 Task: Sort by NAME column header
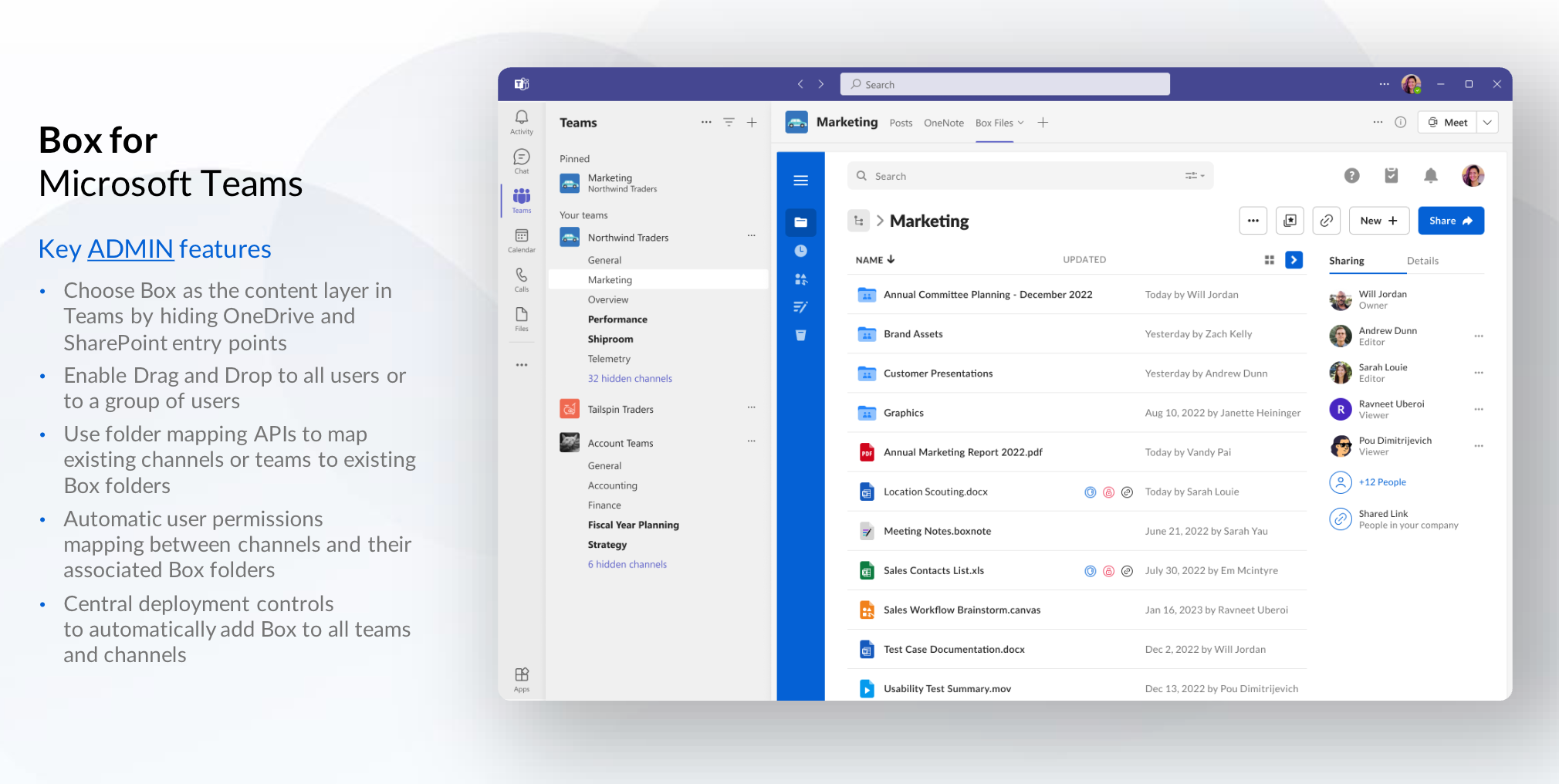(x=875, y=260)
